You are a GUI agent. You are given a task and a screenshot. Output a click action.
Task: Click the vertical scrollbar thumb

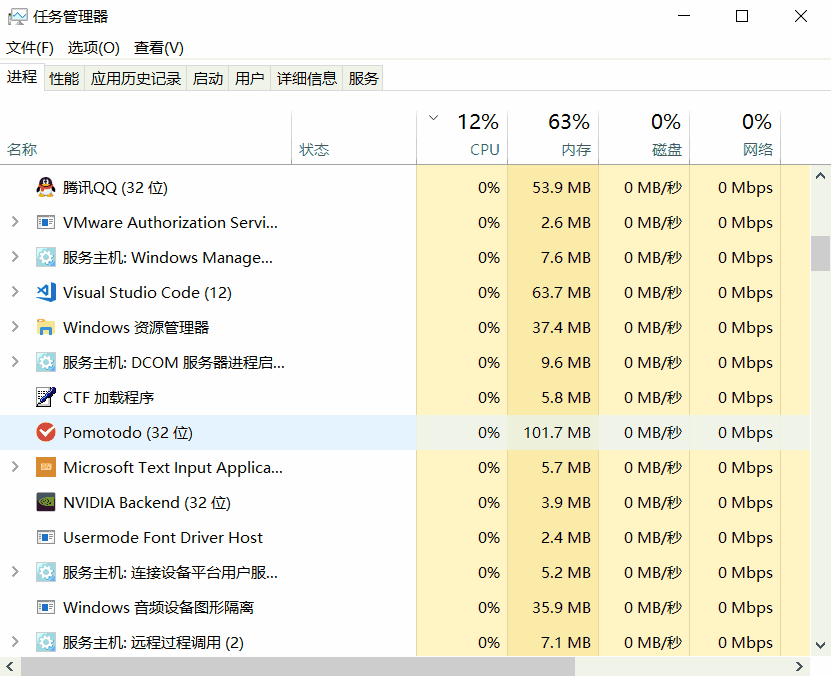pyautogui.click(x=820, y=253)
